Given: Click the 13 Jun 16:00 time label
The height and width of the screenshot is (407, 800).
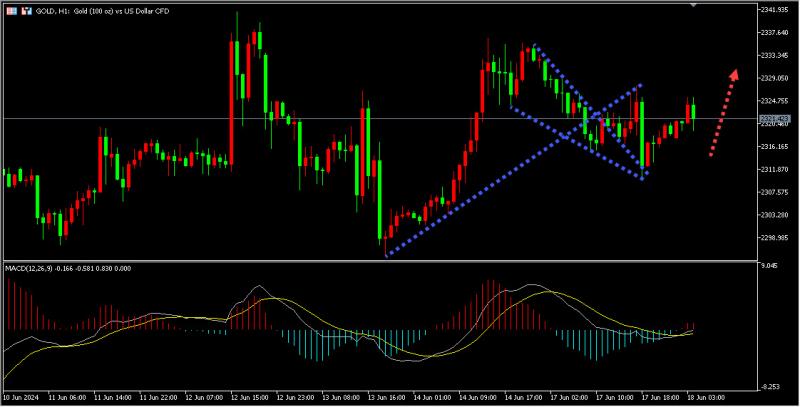Looking at the screenshot, I should [386, 397].
